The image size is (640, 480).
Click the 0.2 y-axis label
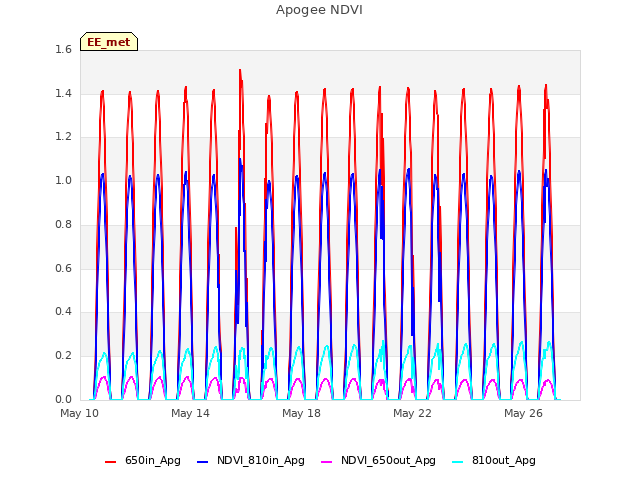tap(63, 356)
